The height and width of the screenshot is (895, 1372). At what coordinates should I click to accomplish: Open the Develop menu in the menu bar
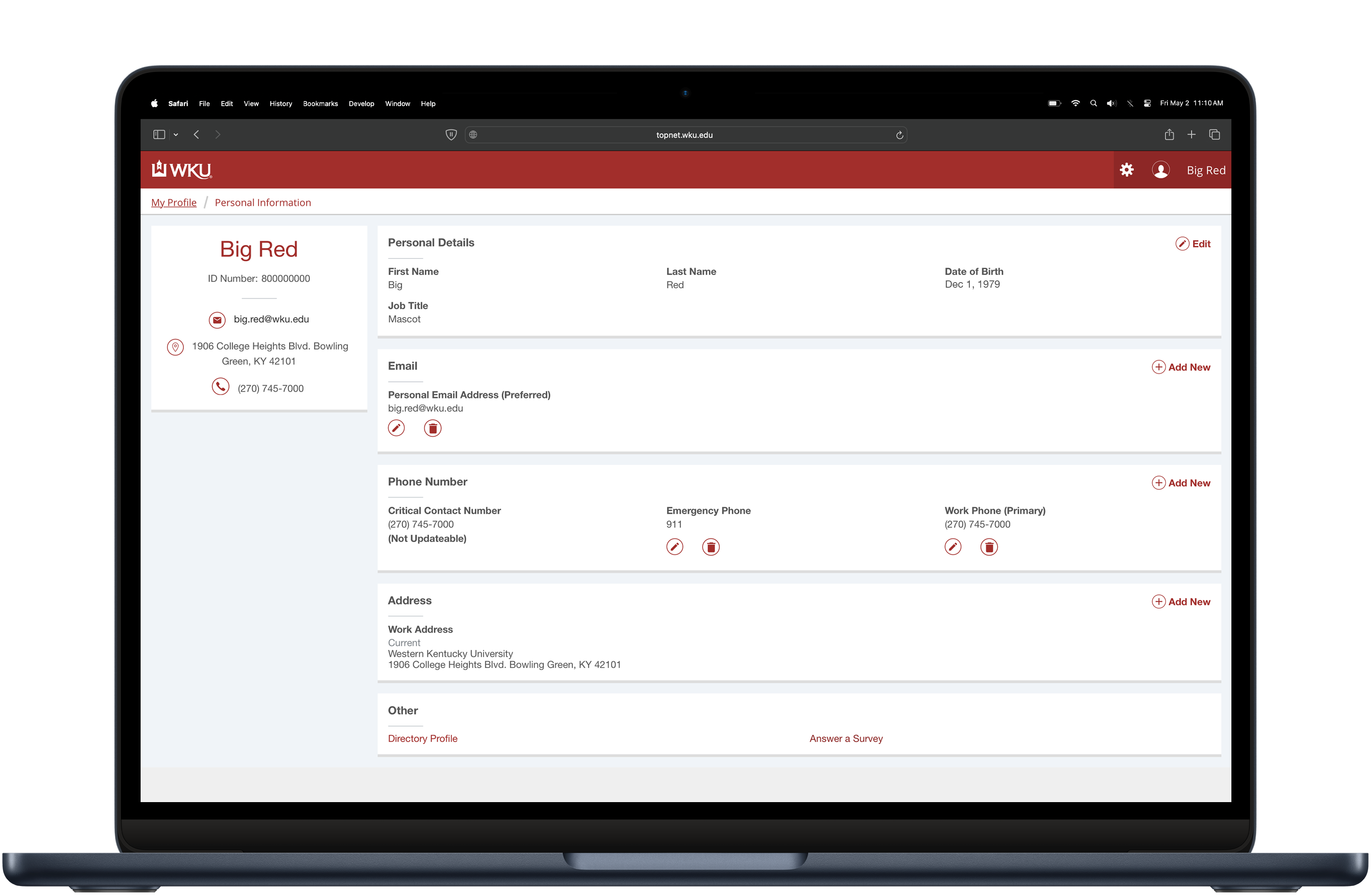tap(361, 104)
